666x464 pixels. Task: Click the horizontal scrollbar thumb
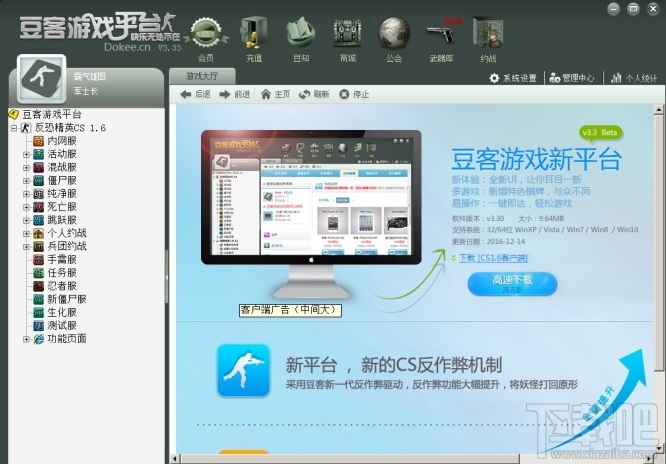pos(350,459)
